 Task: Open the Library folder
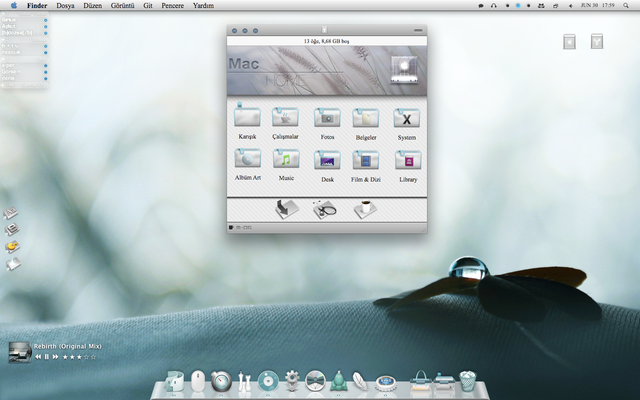[407, 159]
